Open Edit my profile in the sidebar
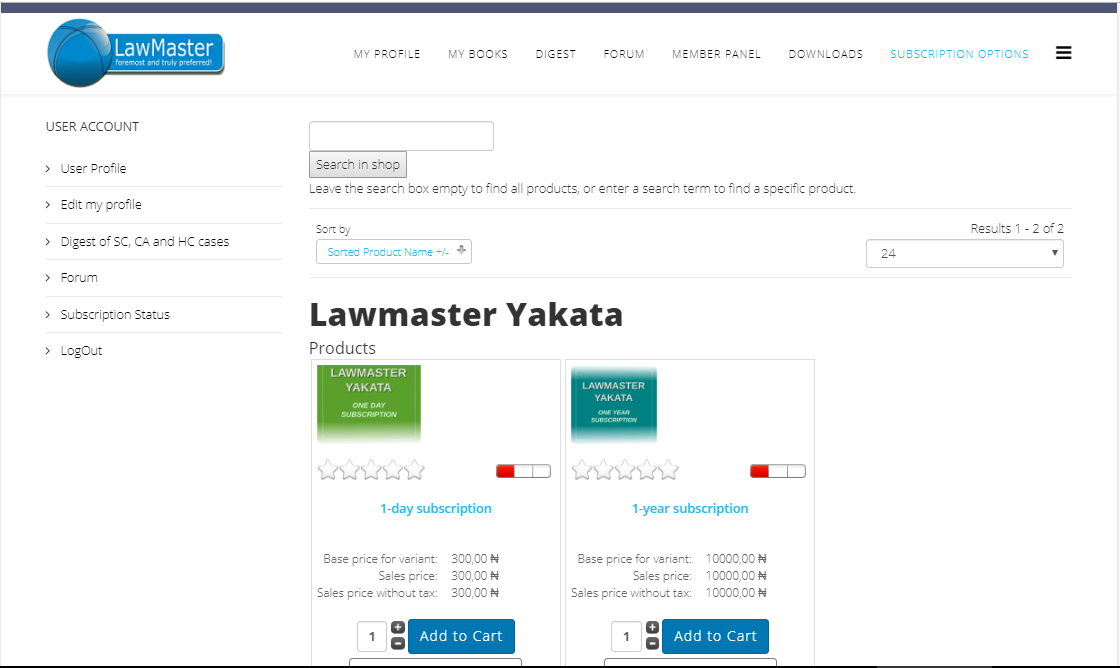Screen dimensions: 1120x668 [x=101, y=205]
